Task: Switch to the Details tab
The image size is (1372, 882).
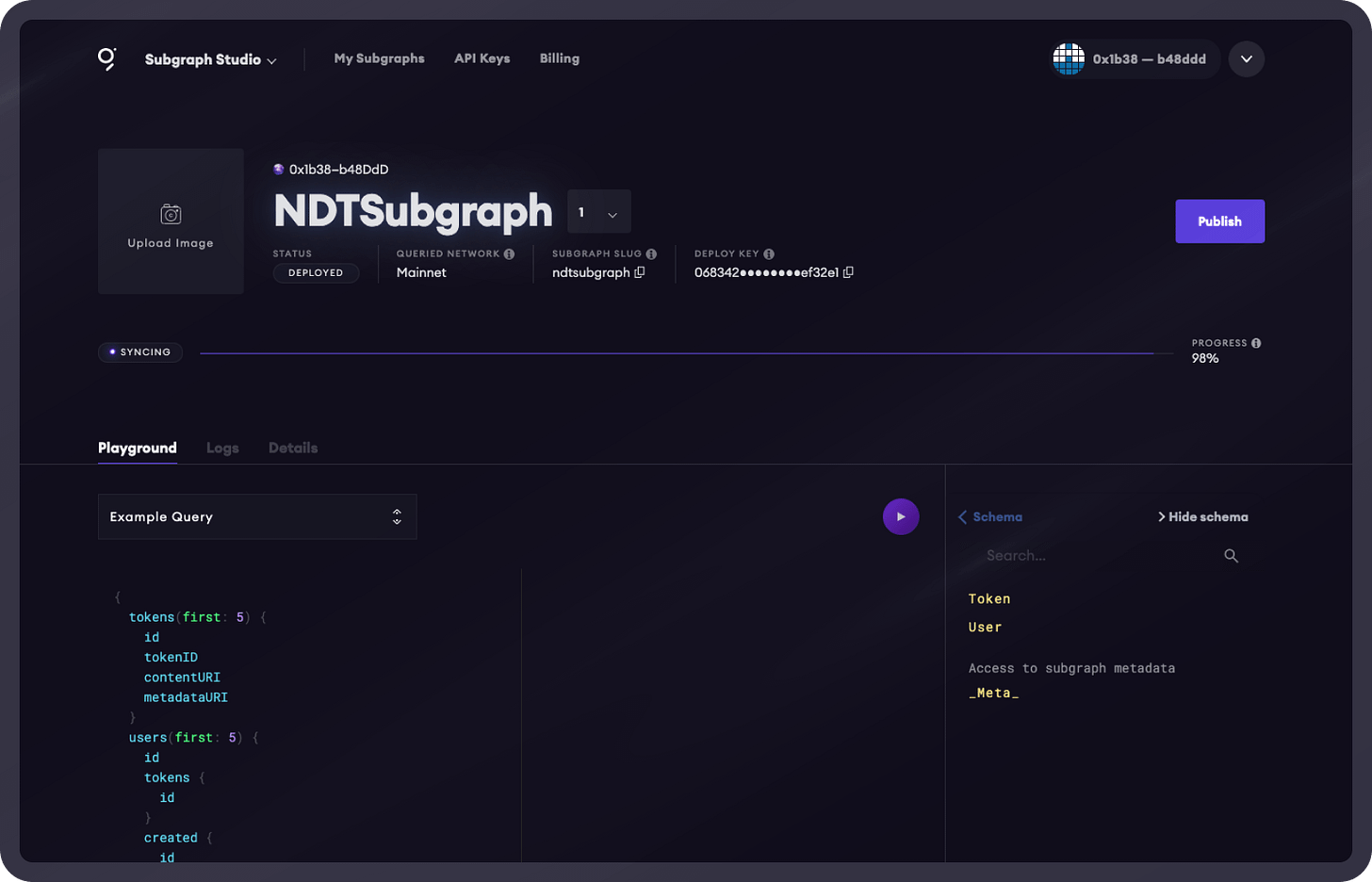Action: tap(293, 448)
